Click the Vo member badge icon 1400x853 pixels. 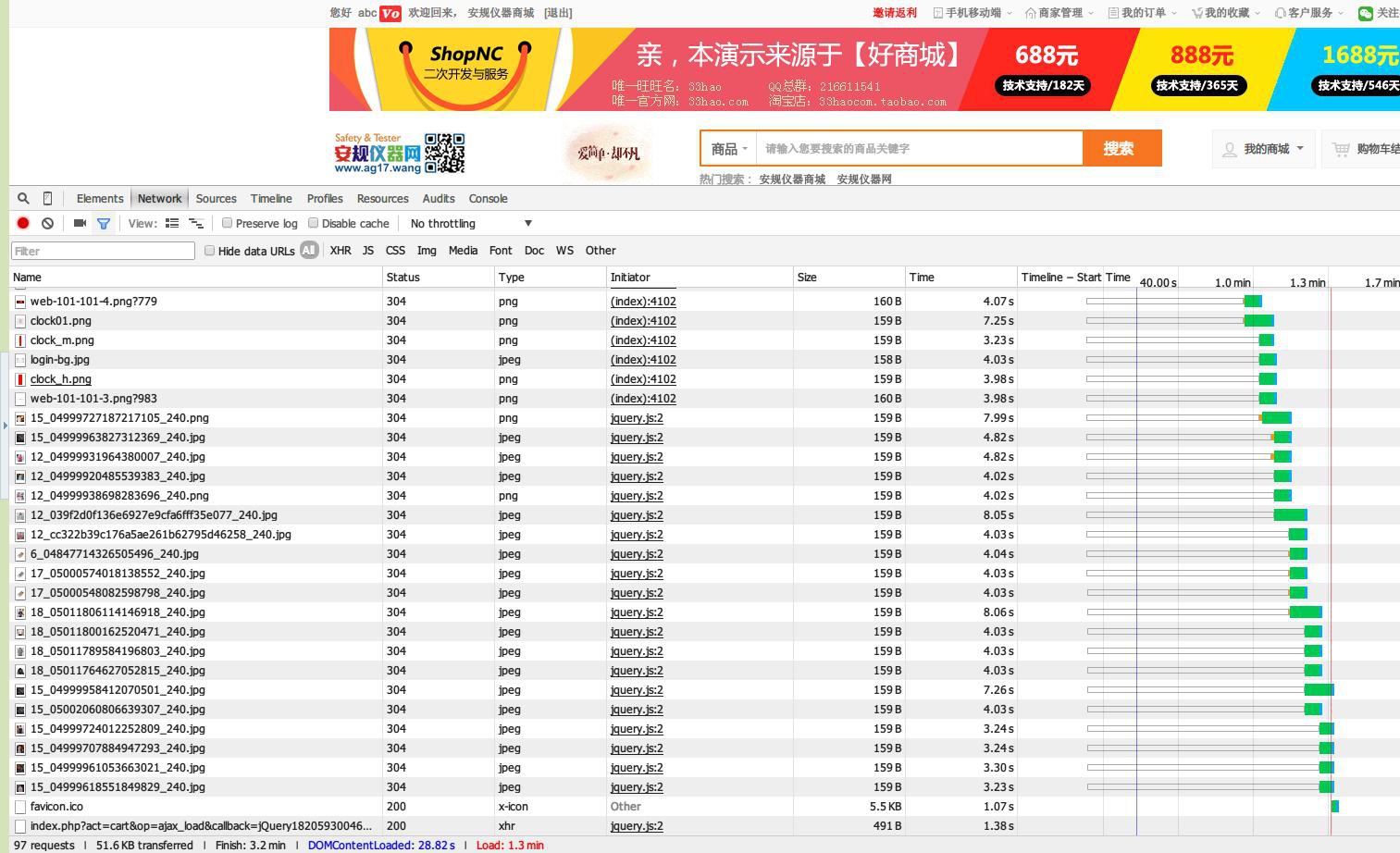tap(390, 13)
